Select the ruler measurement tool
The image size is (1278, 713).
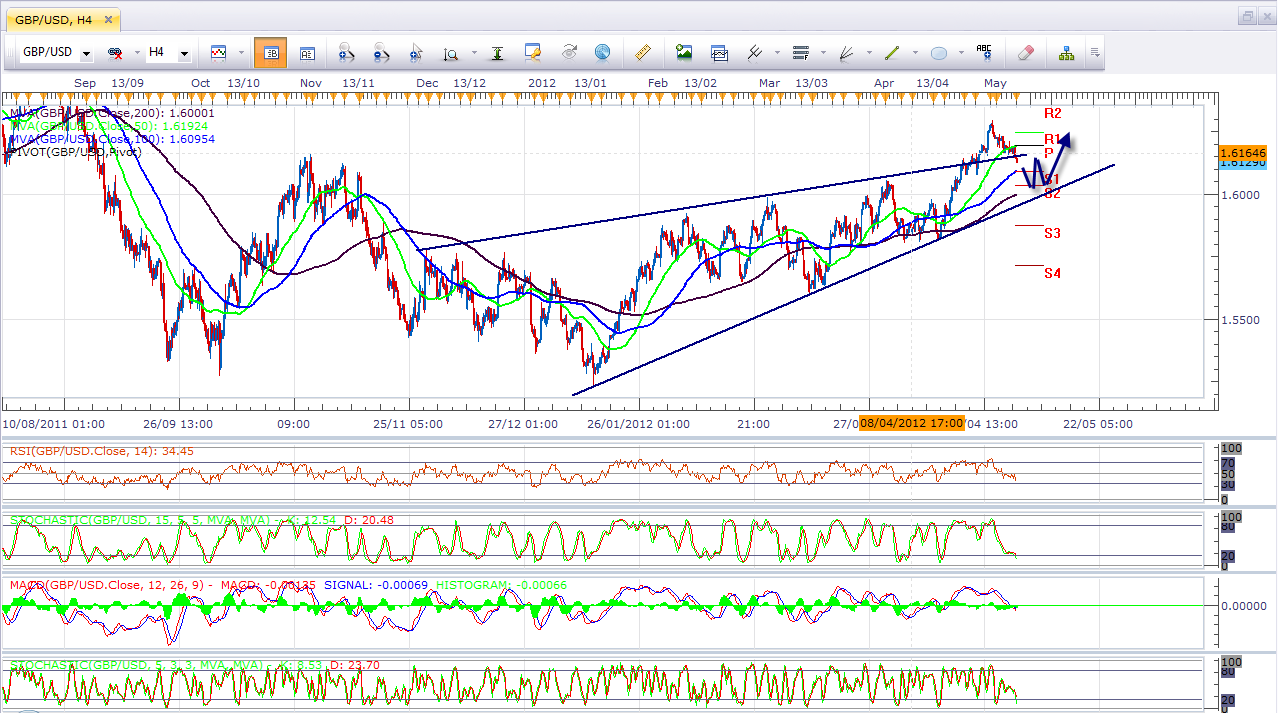[643, 52]
